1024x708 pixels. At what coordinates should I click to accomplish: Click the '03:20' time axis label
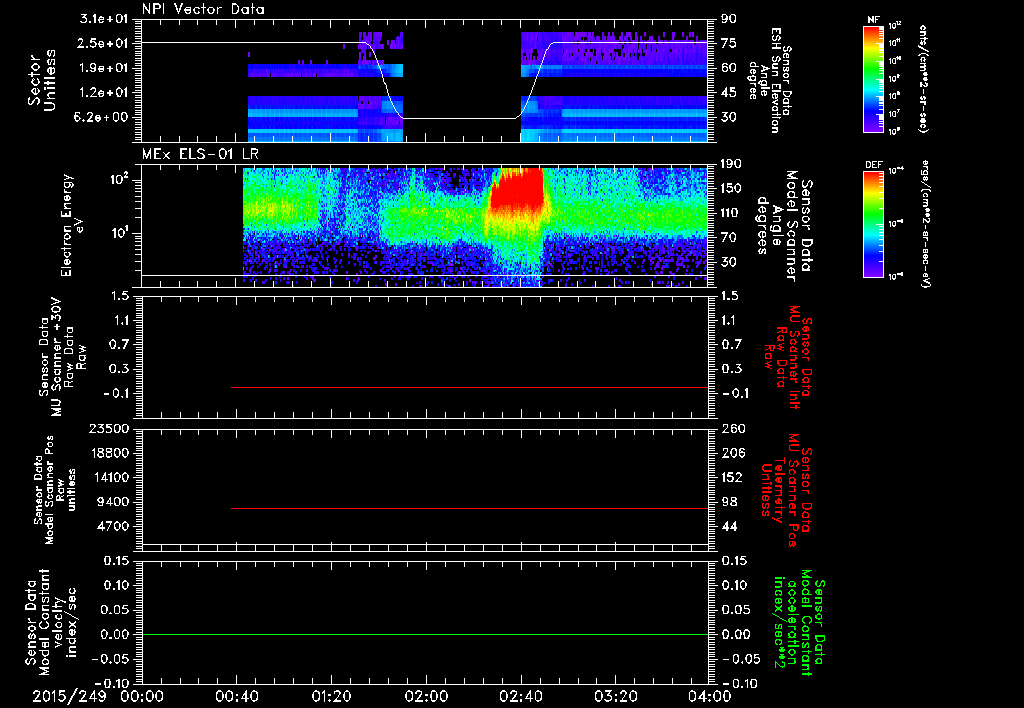(615, 696)
